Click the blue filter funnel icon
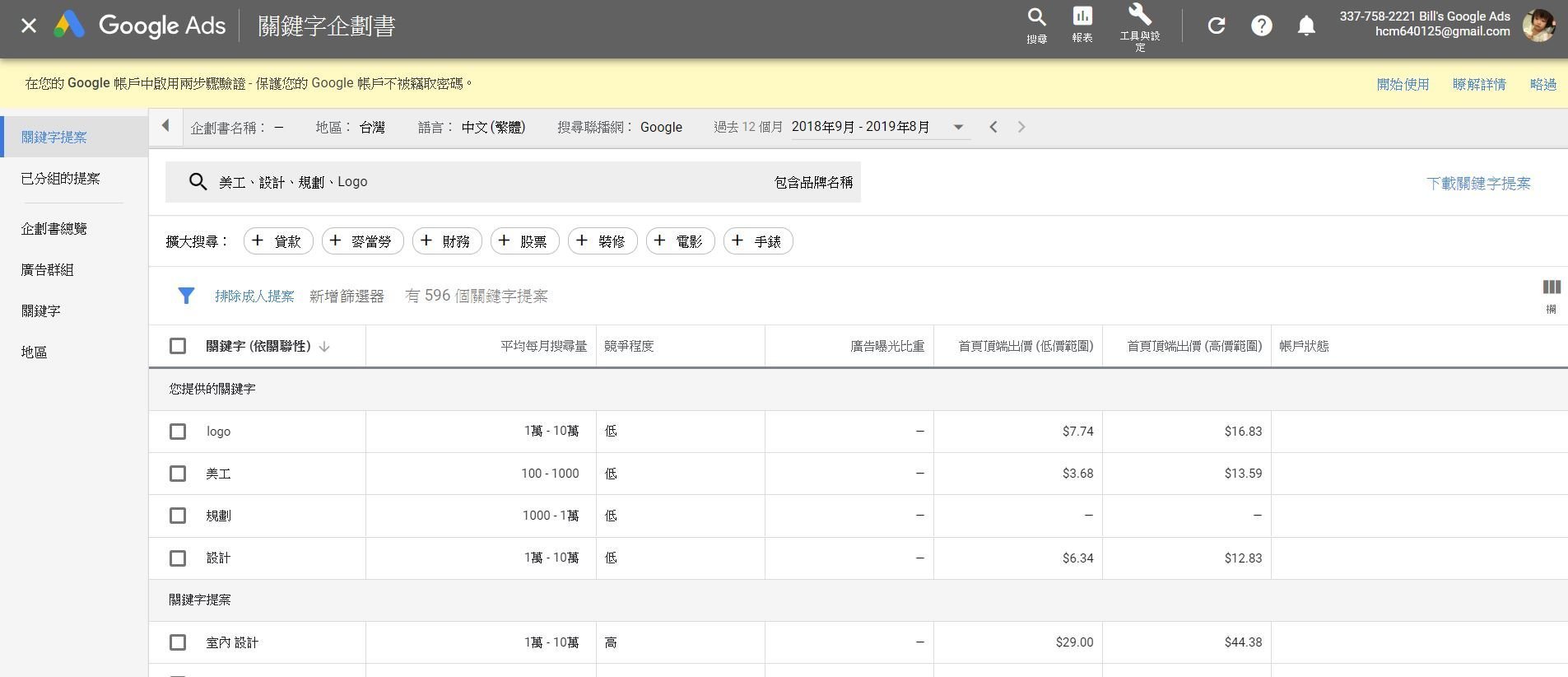1568x677 pixels. point(186,296)
